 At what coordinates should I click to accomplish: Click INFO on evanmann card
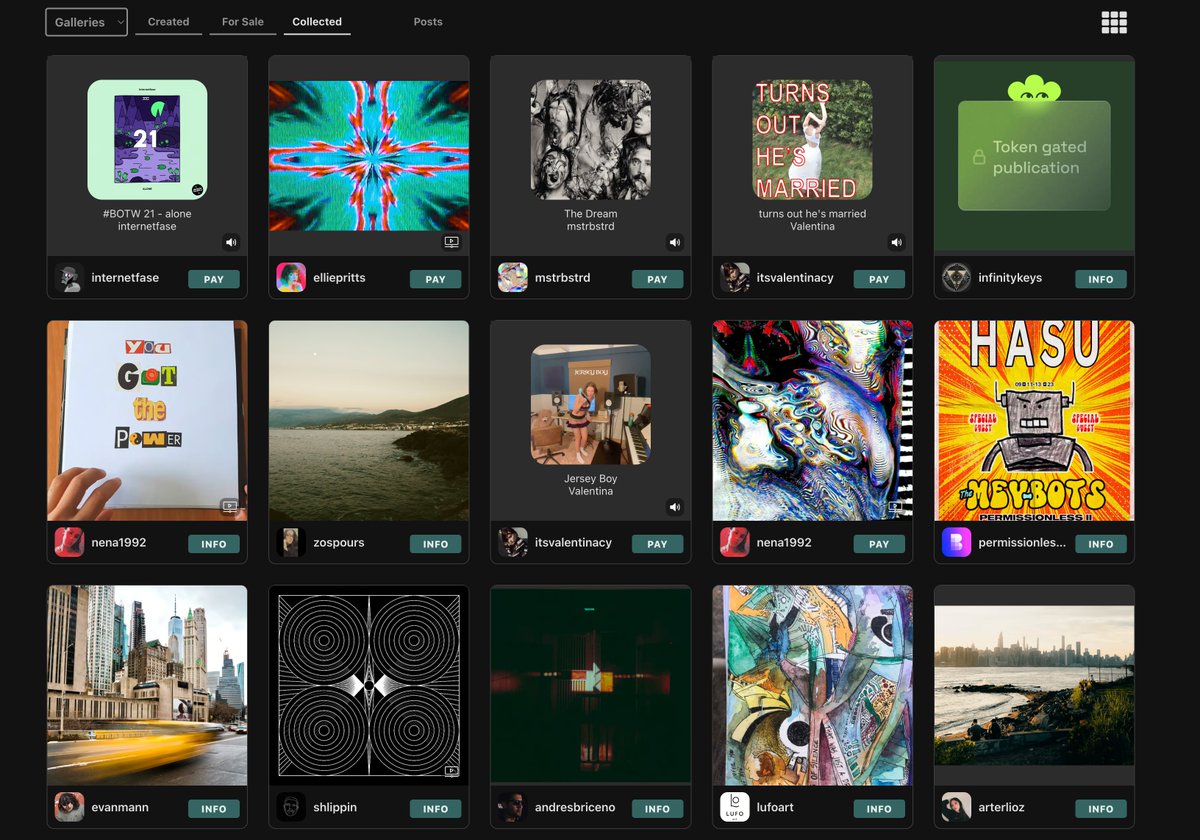[x=214, y=809]
